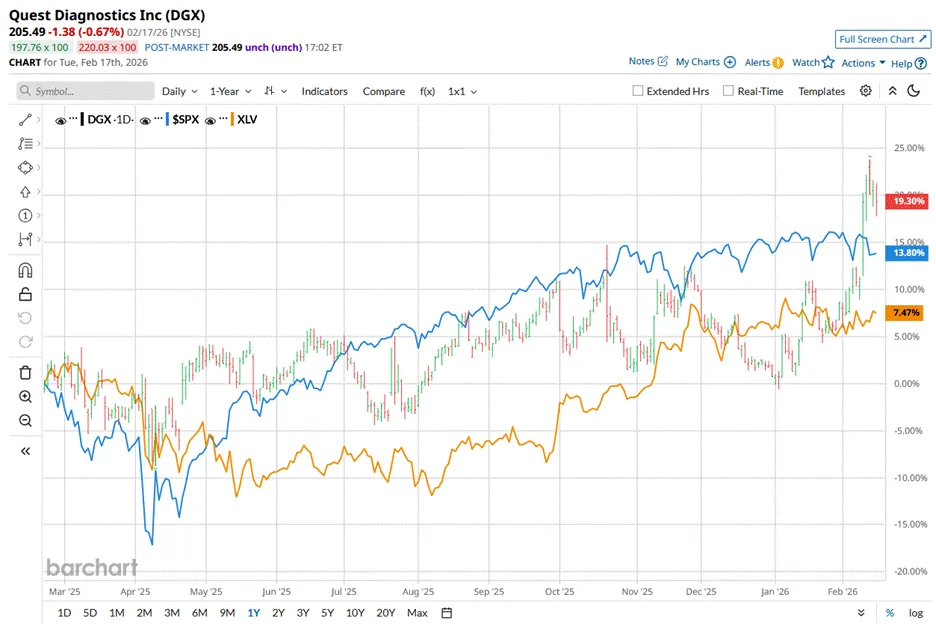Screen dimensions: 936x624
Task: Select the 6M time range
Action: (x=199, y=613)
